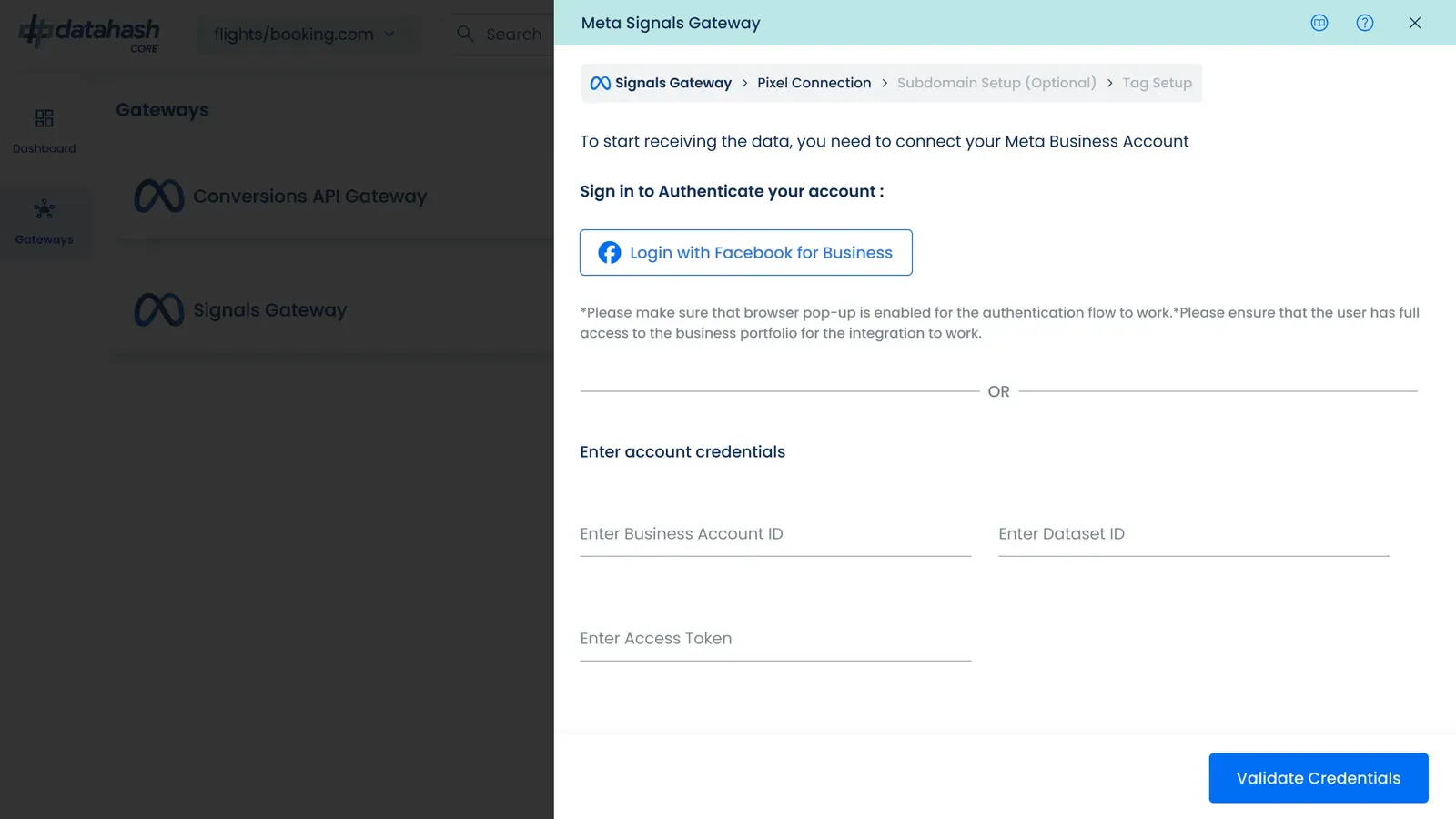Click the Meta logo beside Conversions API Gateway
The width and height of the screenshot is (1456, 819).
[x=159, y=197]
